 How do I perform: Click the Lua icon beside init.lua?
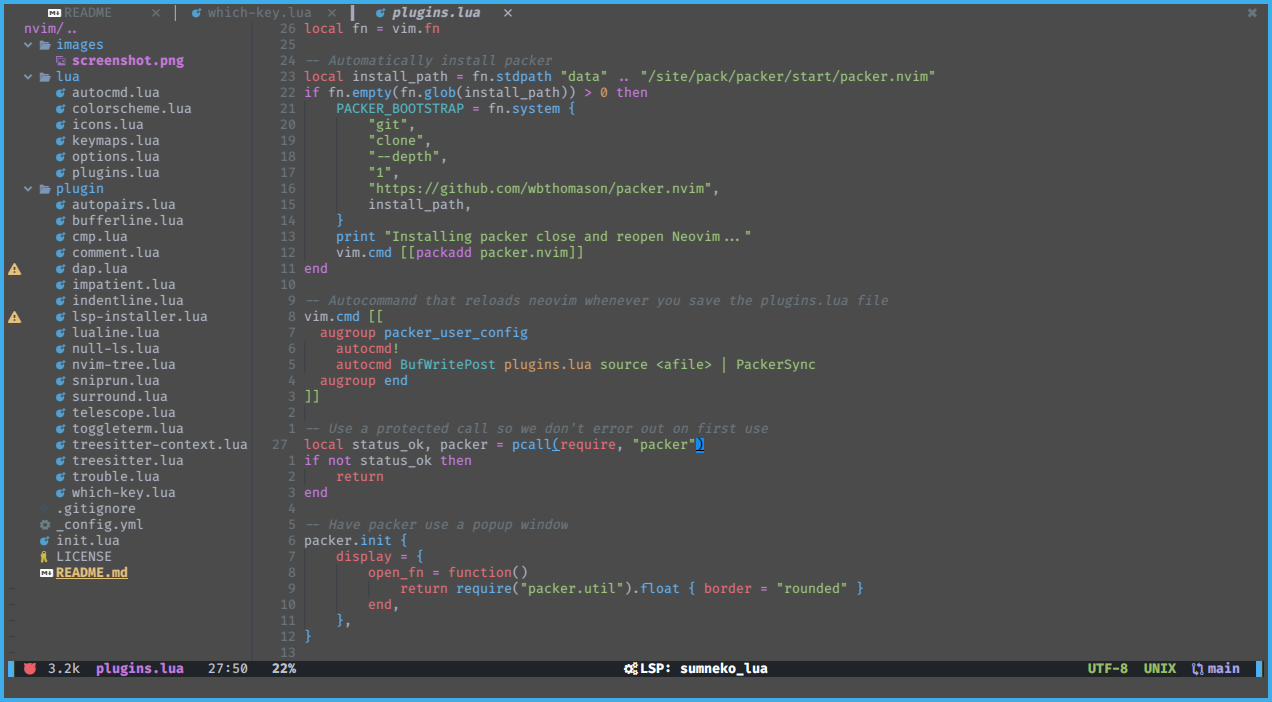point(45,541)
